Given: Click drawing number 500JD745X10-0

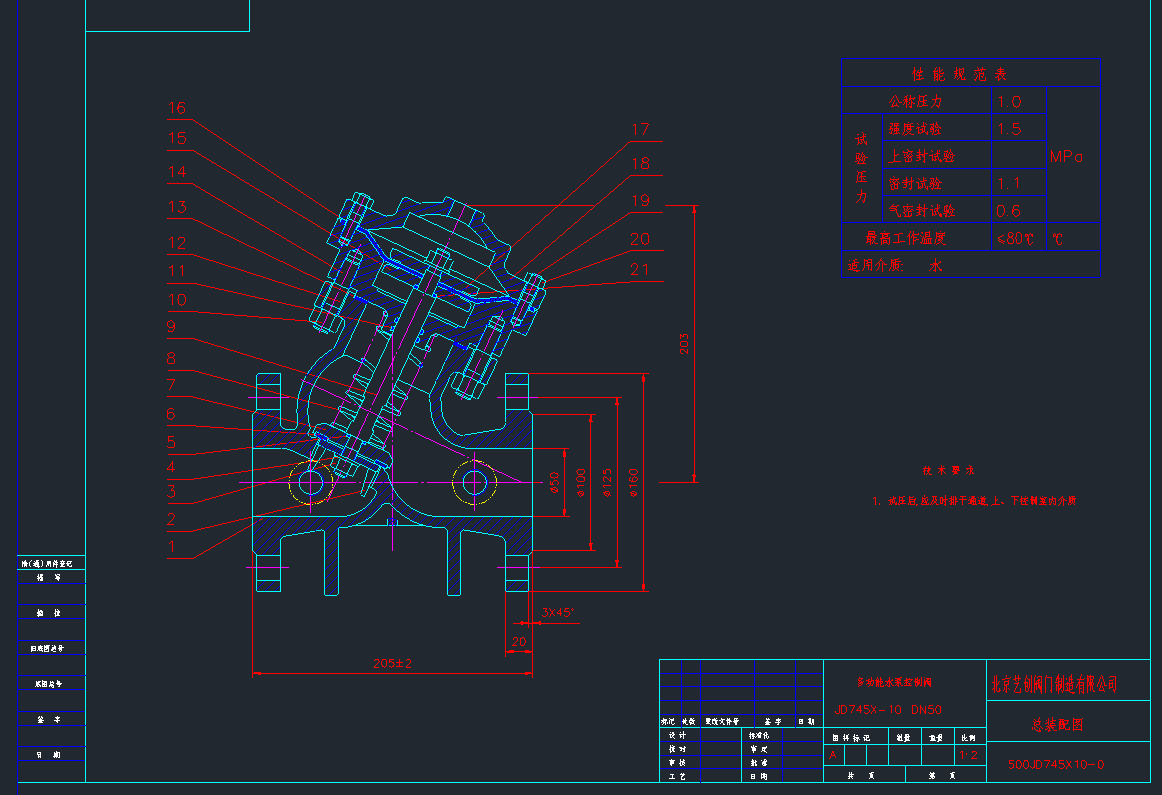Looking at the screenshot, I should [x=1054, y=764].
